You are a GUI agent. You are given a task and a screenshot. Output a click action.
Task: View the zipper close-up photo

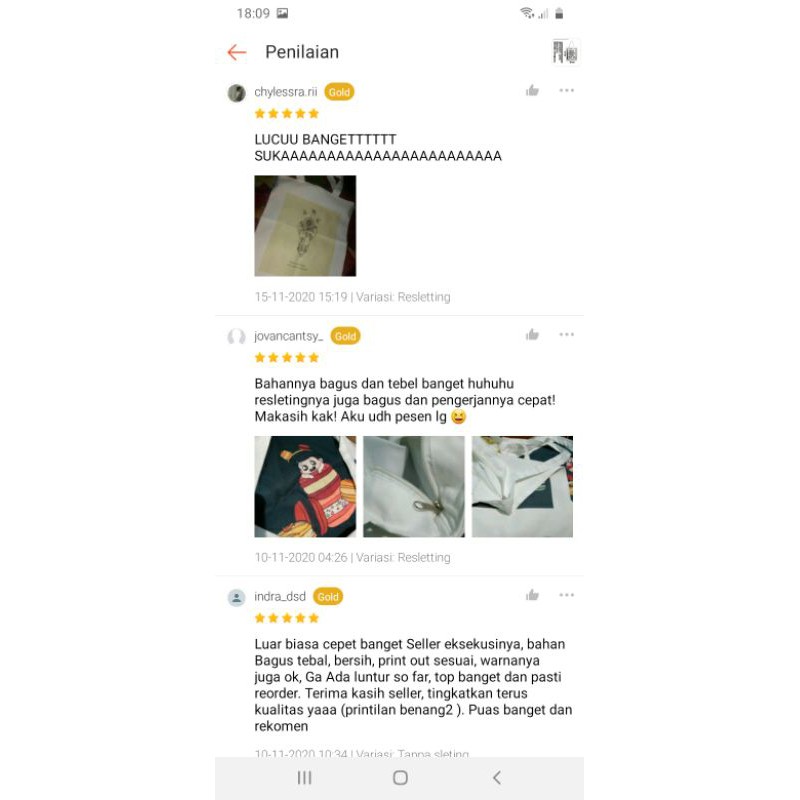[414, 486]
